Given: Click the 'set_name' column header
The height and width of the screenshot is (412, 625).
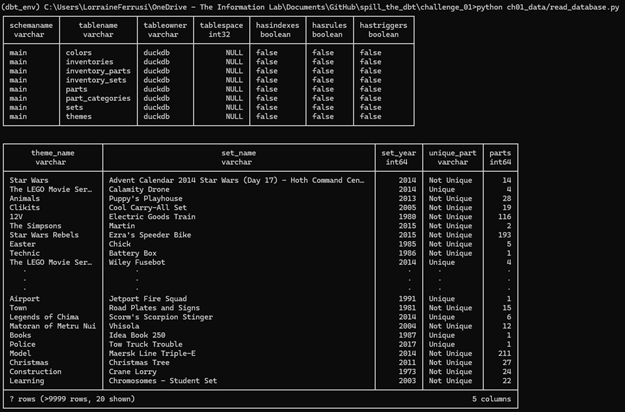Looking at the screenshot, I should 239,153.
